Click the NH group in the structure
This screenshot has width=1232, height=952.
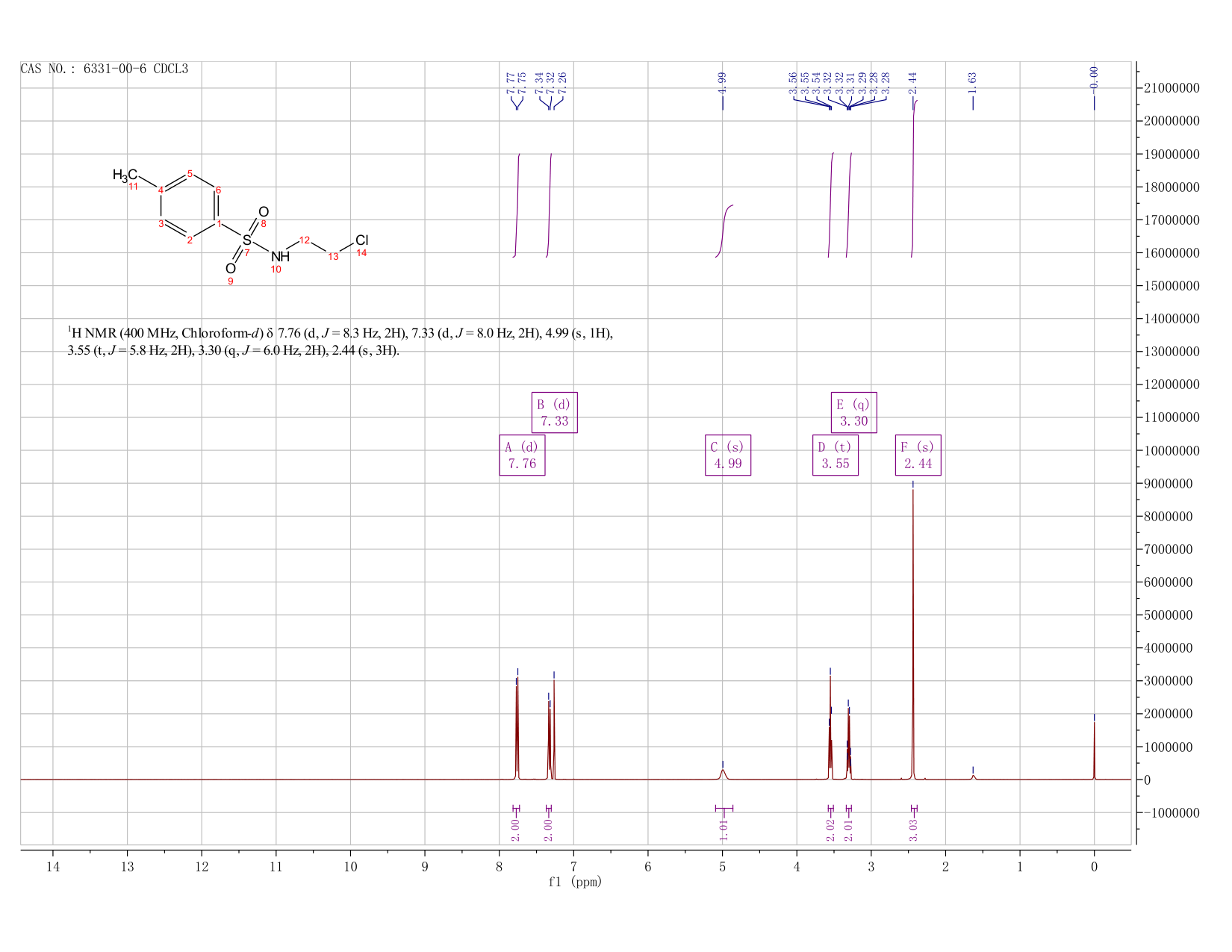[280, 257]
